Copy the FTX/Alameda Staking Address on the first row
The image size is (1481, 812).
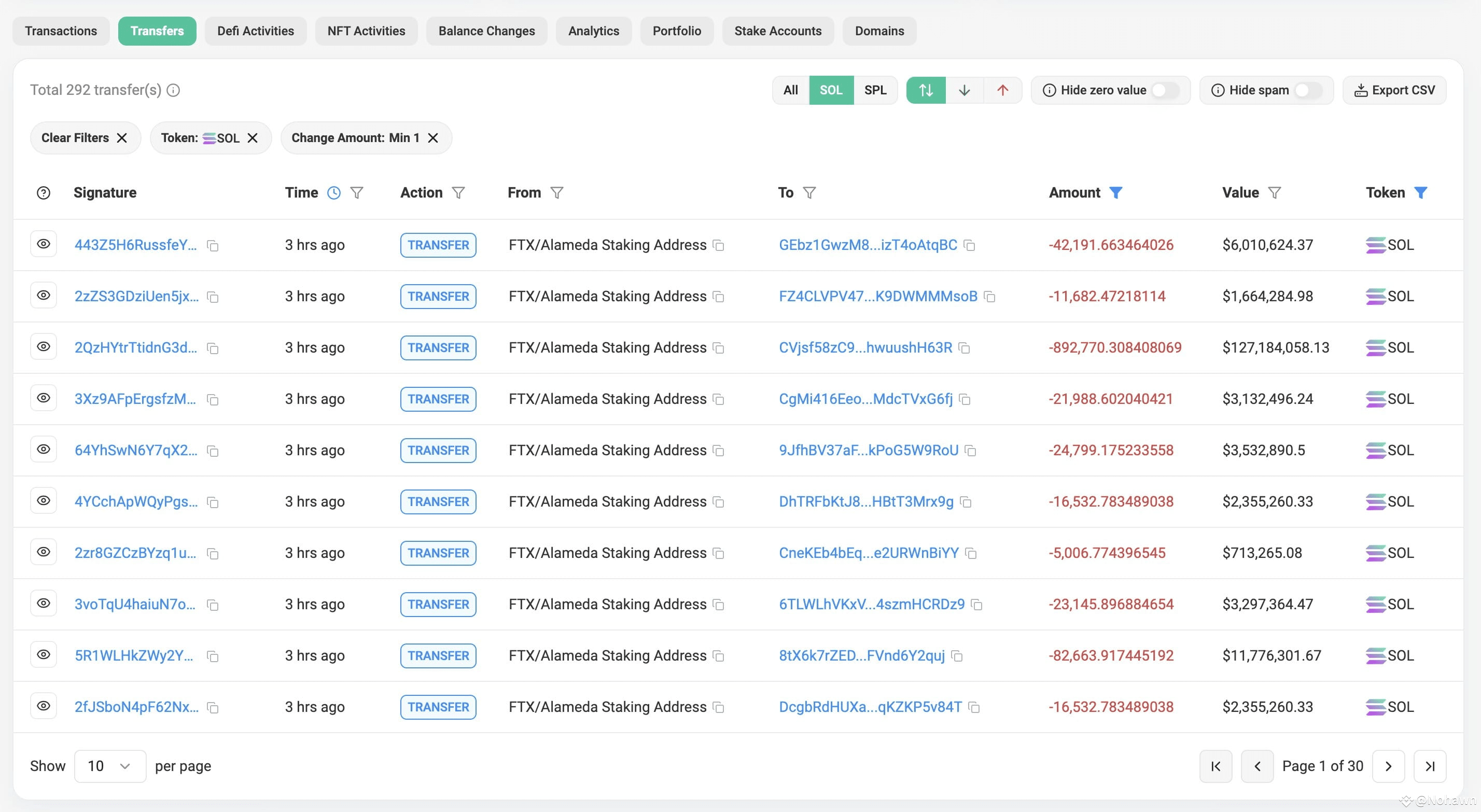pyautogui.click(x=719, y=246)
